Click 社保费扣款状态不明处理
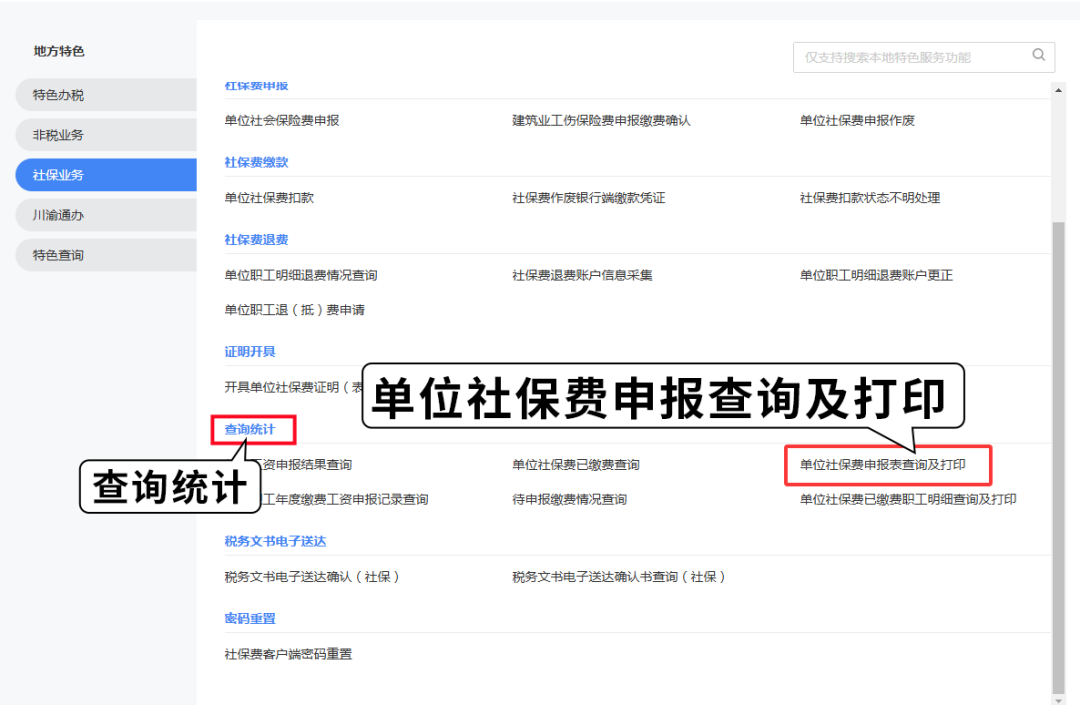The width and height of the screenshot is (1080, 705). tap(870, 198)
